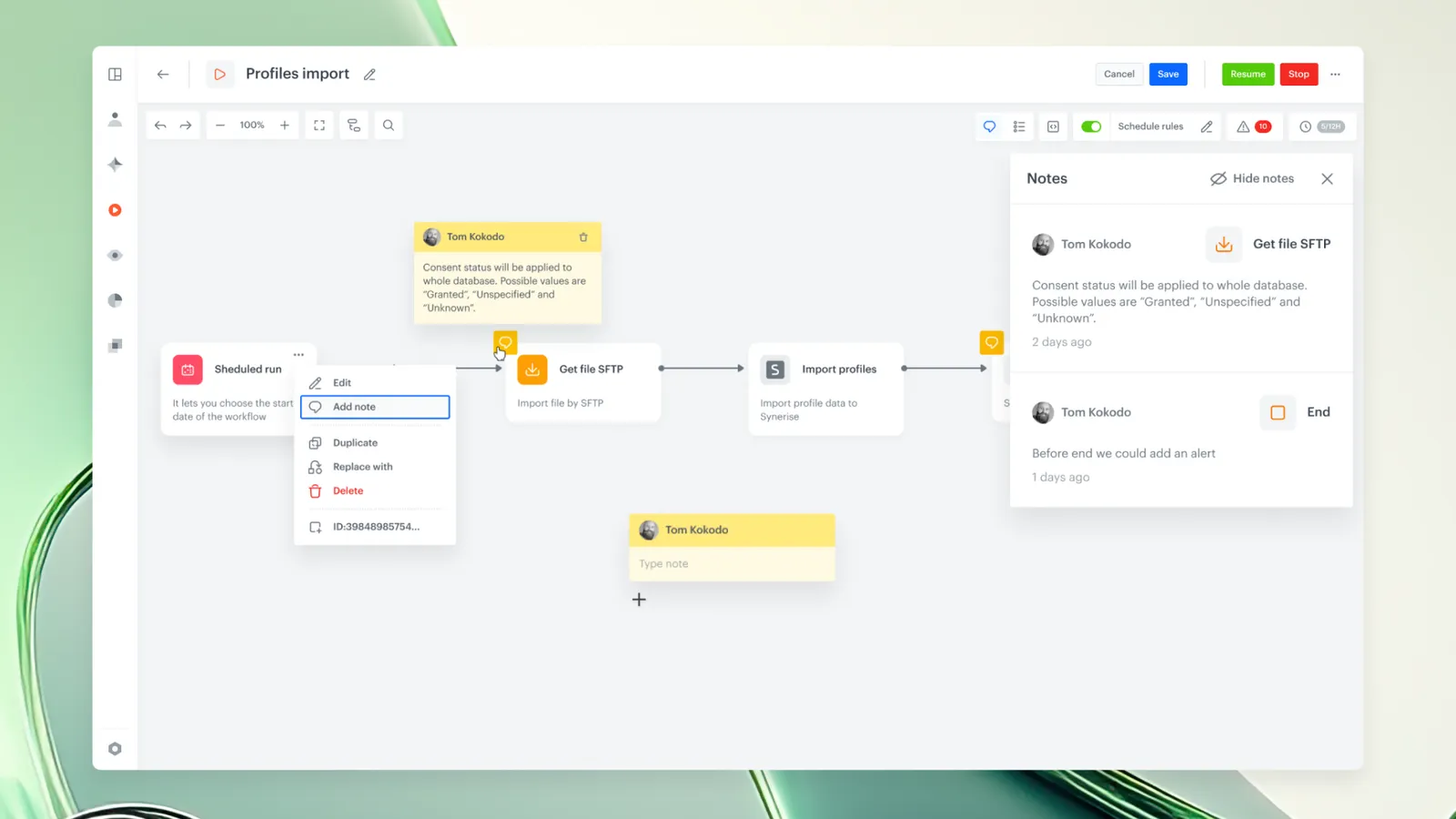Edit the Profiles import title pencil
Screen dimensions: 1456x819
[x=369, y=75]
